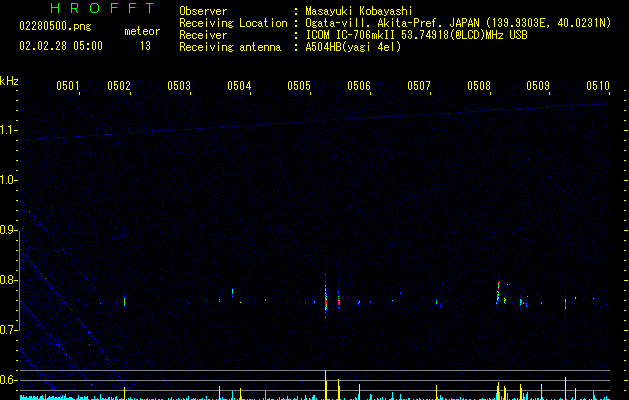Click the 0505 time marker
629x400 pixels.
[299, 85]
